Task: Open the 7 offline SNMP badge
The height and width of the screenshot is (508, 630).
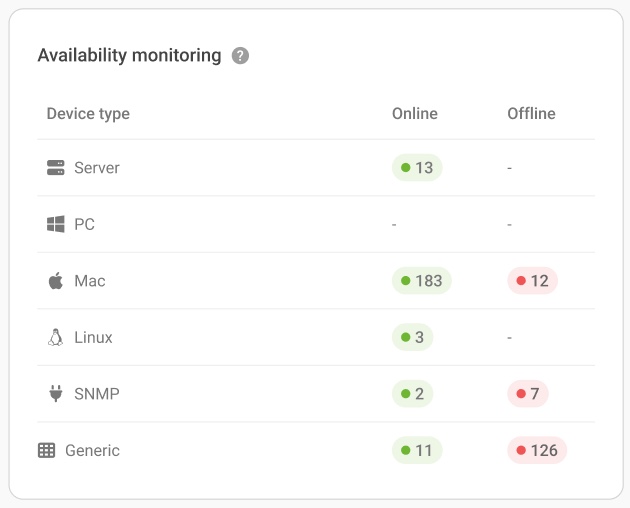Action: coord(528,394)
